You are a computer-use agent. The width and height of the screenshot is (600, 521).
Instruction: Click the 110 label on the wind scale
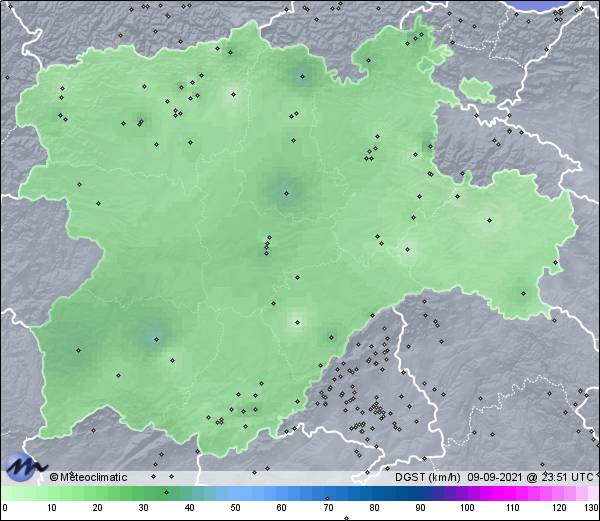click(513, 508)
